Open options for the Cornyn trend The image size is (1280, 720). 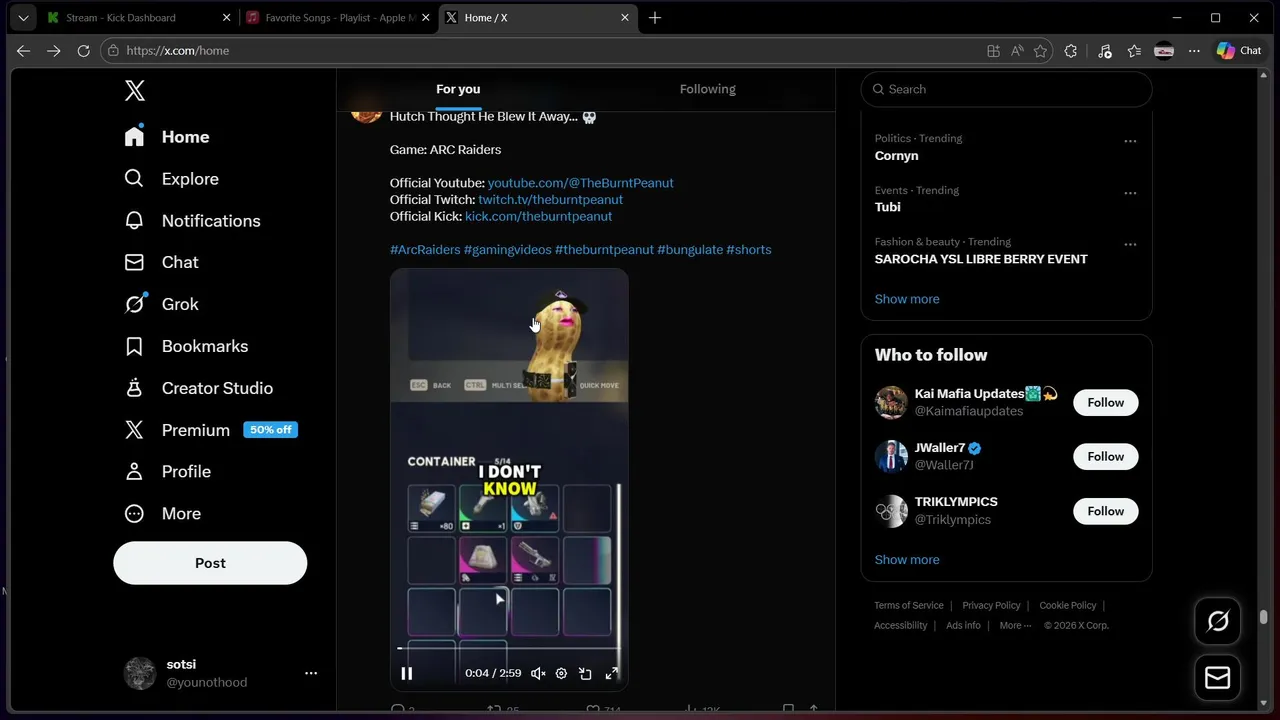pos(1130,141)
